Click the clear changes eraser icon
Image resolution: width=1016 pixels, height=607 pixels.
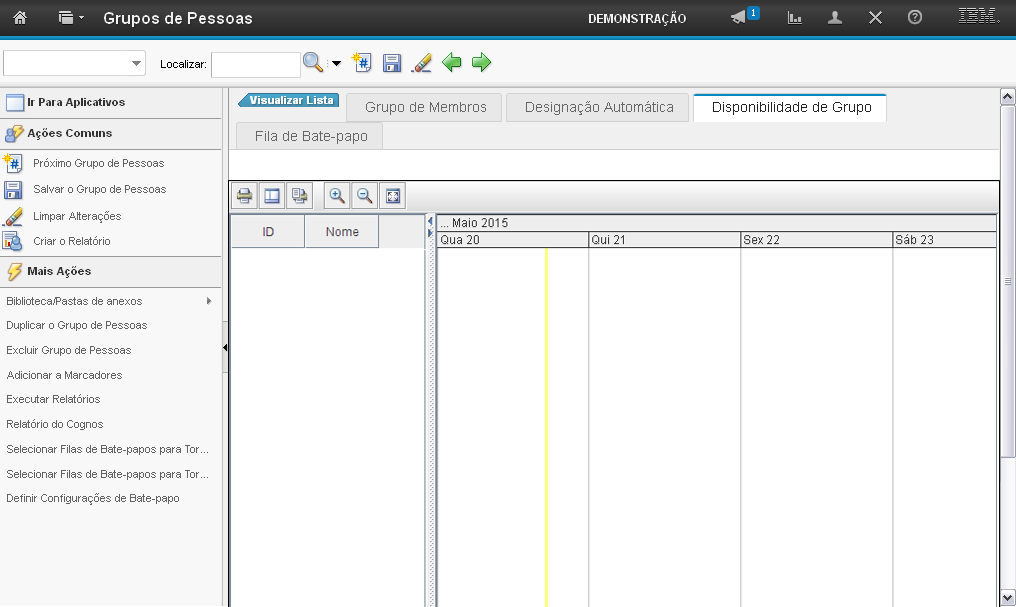click(422, 63)
